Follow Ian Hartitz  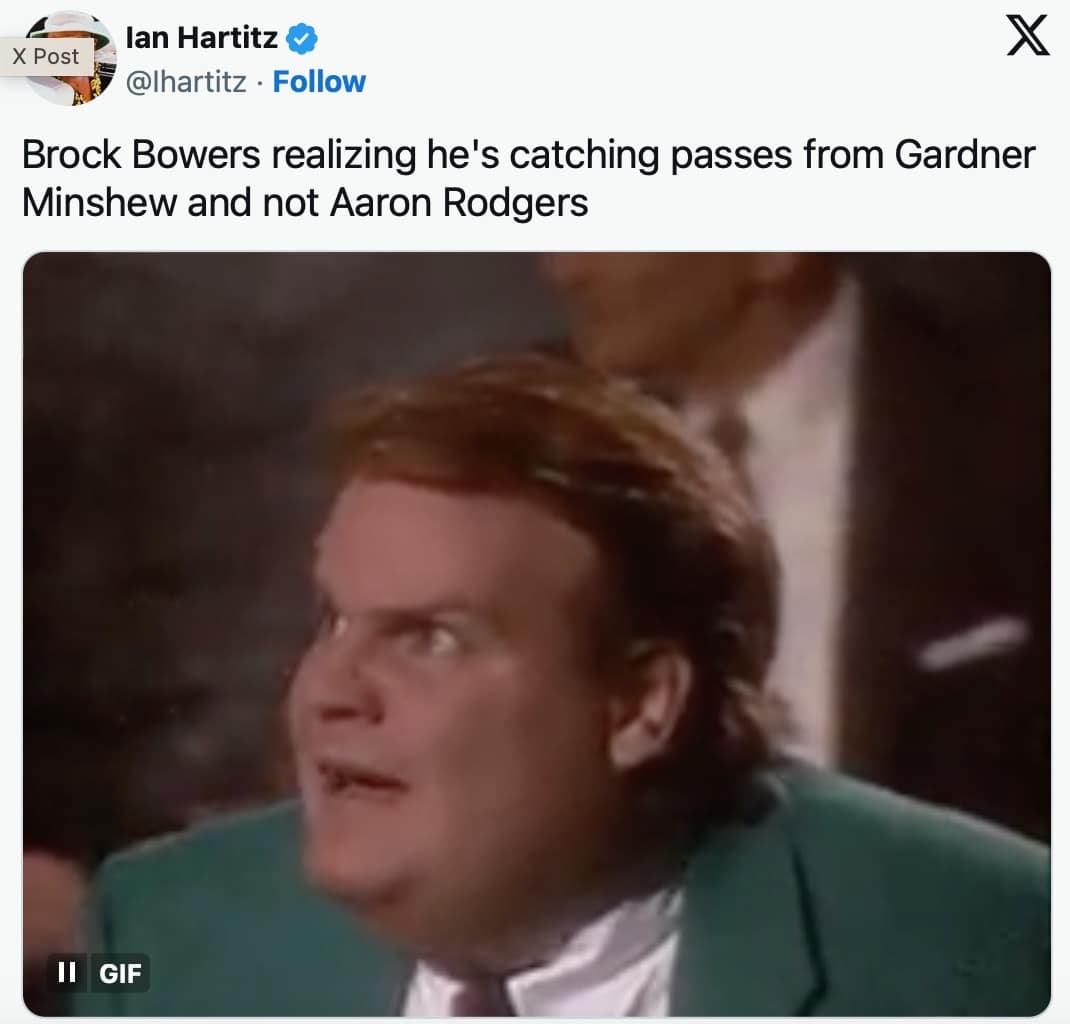coord(319,82)
